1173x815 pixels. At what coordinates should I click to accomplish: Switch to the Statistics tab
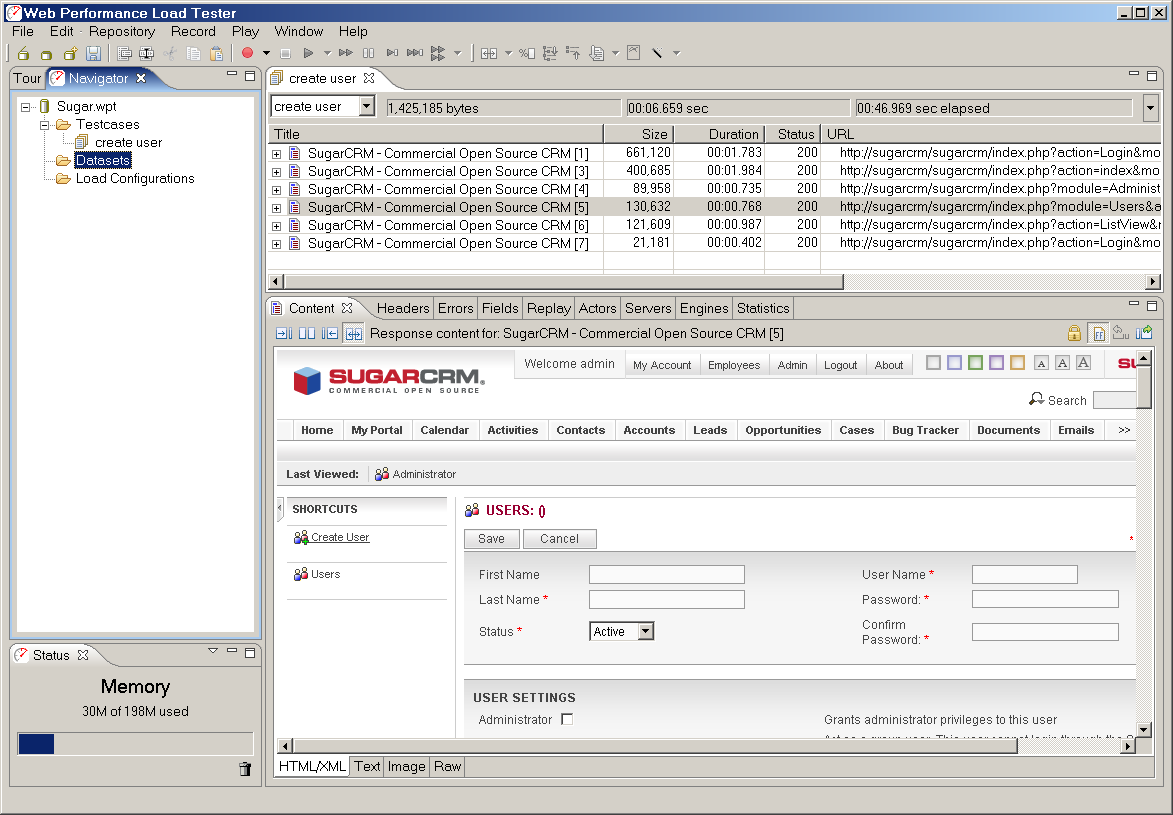(763, 308)
